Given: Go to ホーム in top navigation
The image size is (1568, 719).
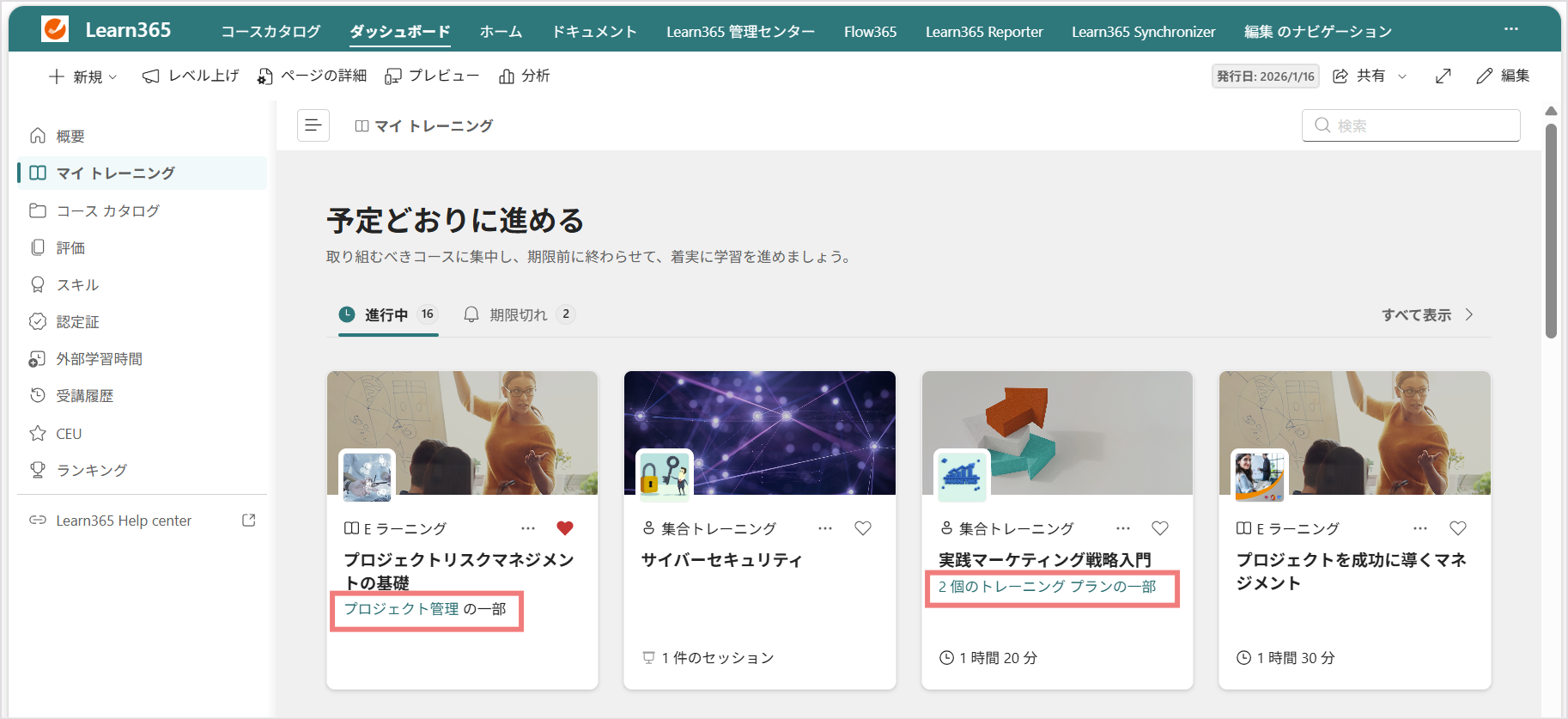Looking at the screenshot, I should click(x=501, y=32).
